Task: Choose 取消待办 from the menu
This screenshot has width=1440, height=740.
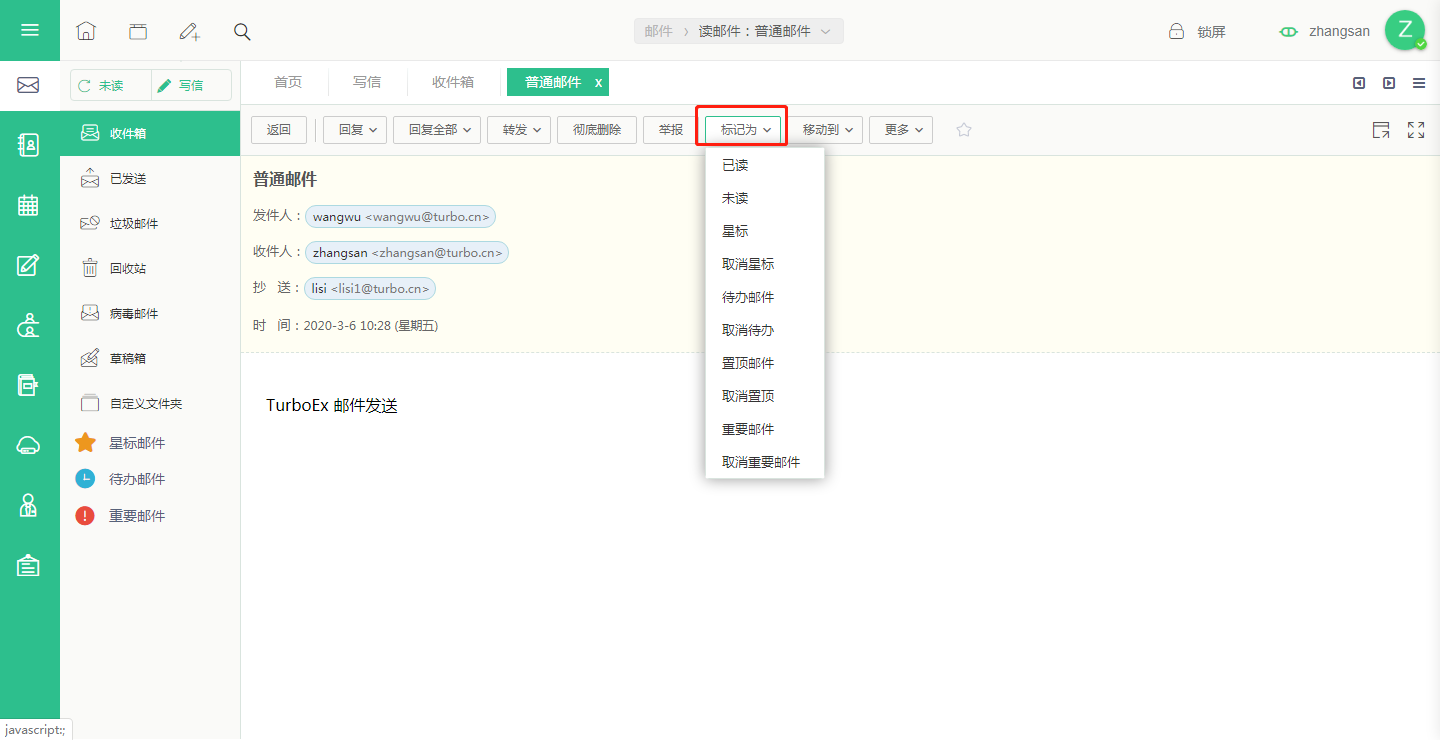Action: point(765,330)
